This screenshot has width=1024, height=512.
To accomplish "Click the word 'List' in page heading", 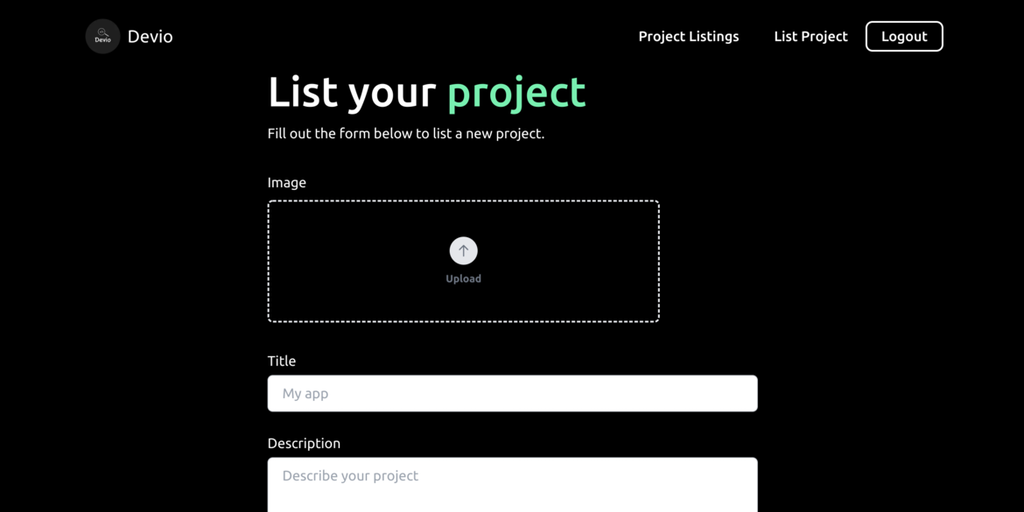I will [x=301, y=93].
